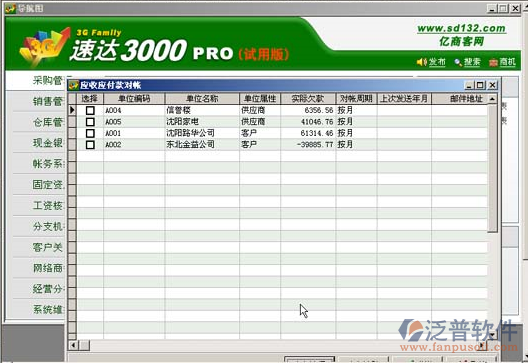The height and width of the screenshot is (363, 528).
Task: Open 固定资产 in the left menu
Action: [47, 185]
